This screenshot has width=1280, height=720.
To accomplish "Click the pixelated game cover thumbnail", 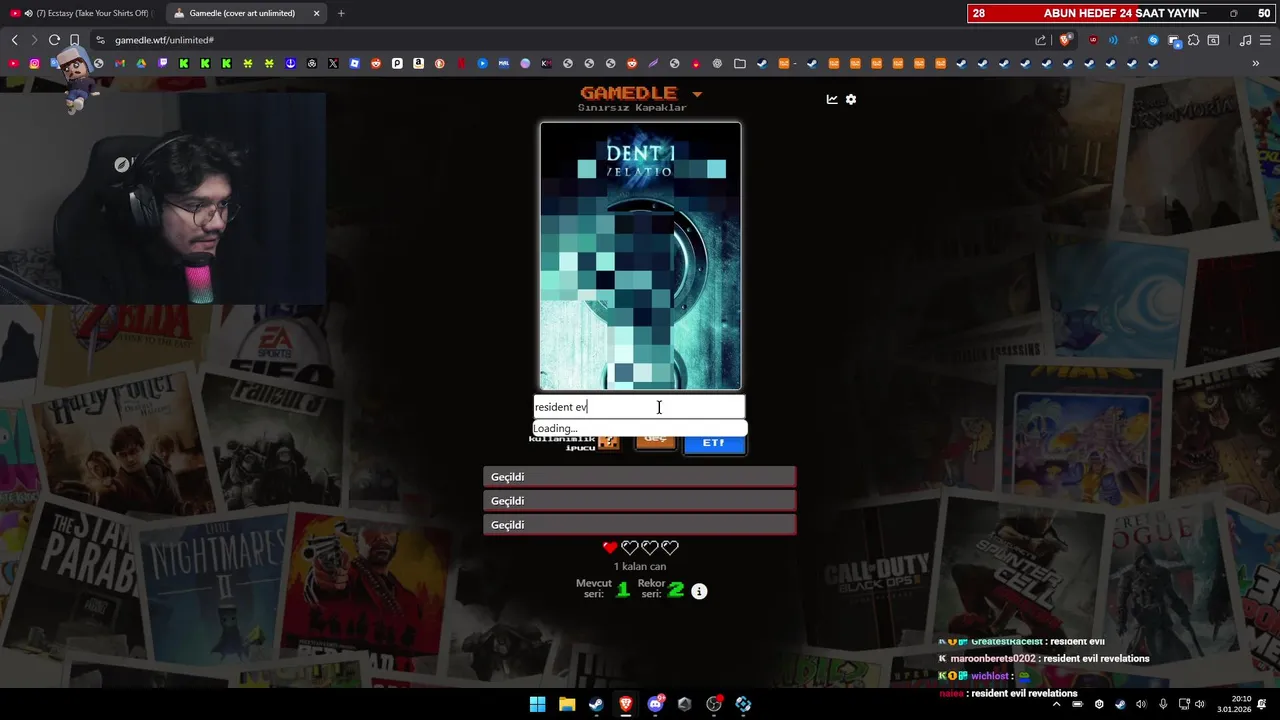I will (x=640, y=256).
